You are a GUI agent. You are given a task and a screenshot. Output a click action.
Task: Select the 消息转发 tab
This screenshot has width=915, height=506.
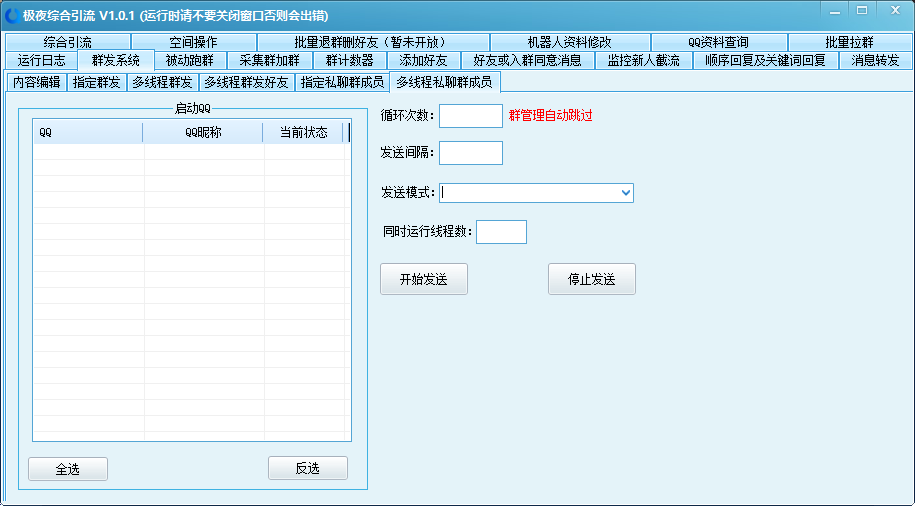point(875,61)
